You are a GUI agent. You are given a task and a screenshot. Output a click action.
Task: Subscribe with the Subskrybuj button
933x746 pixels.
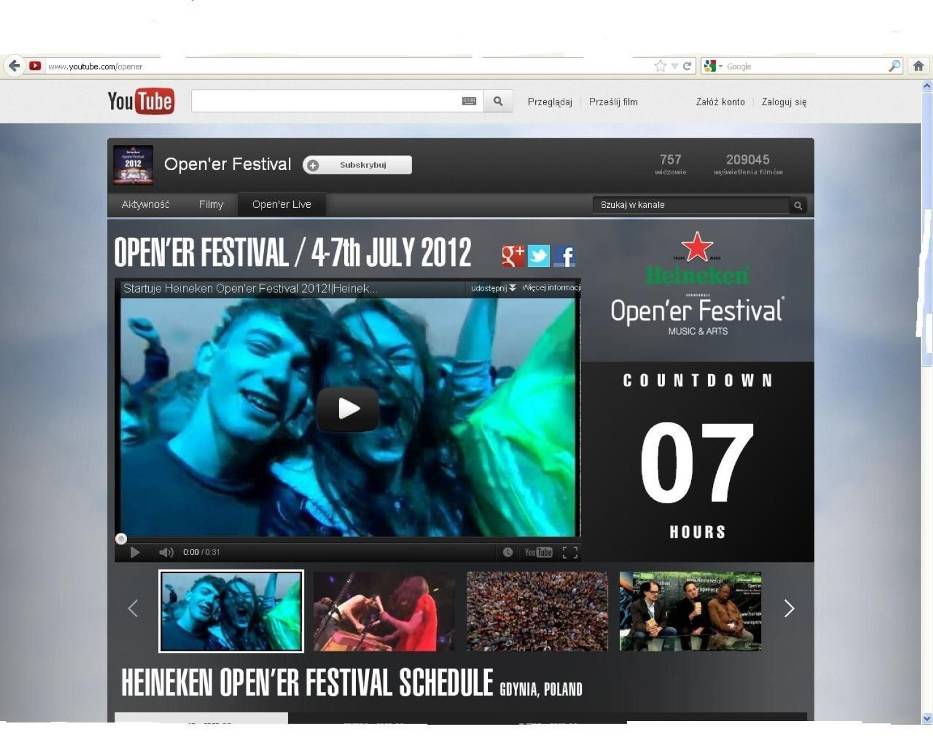pos(357,165)
